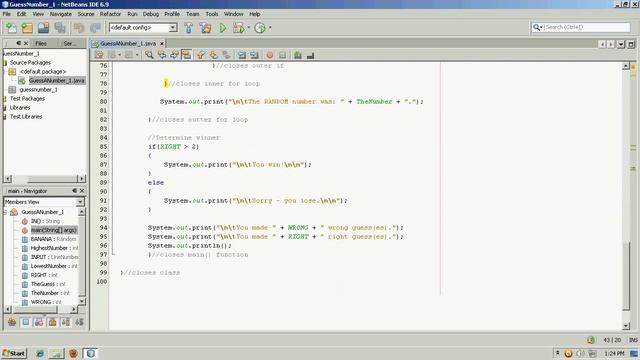Go to next bookmark icon

(x=213, y=55)
